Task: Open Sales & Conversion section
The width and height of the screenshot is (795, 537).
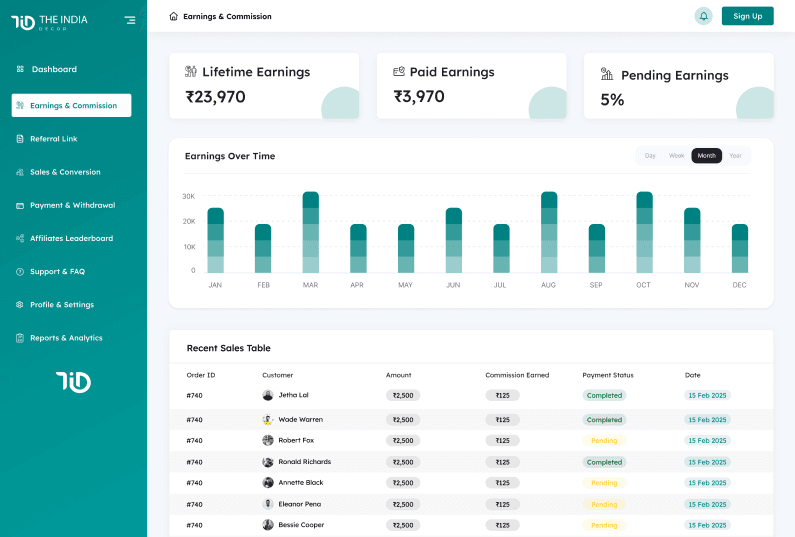Action: [65, 172]
